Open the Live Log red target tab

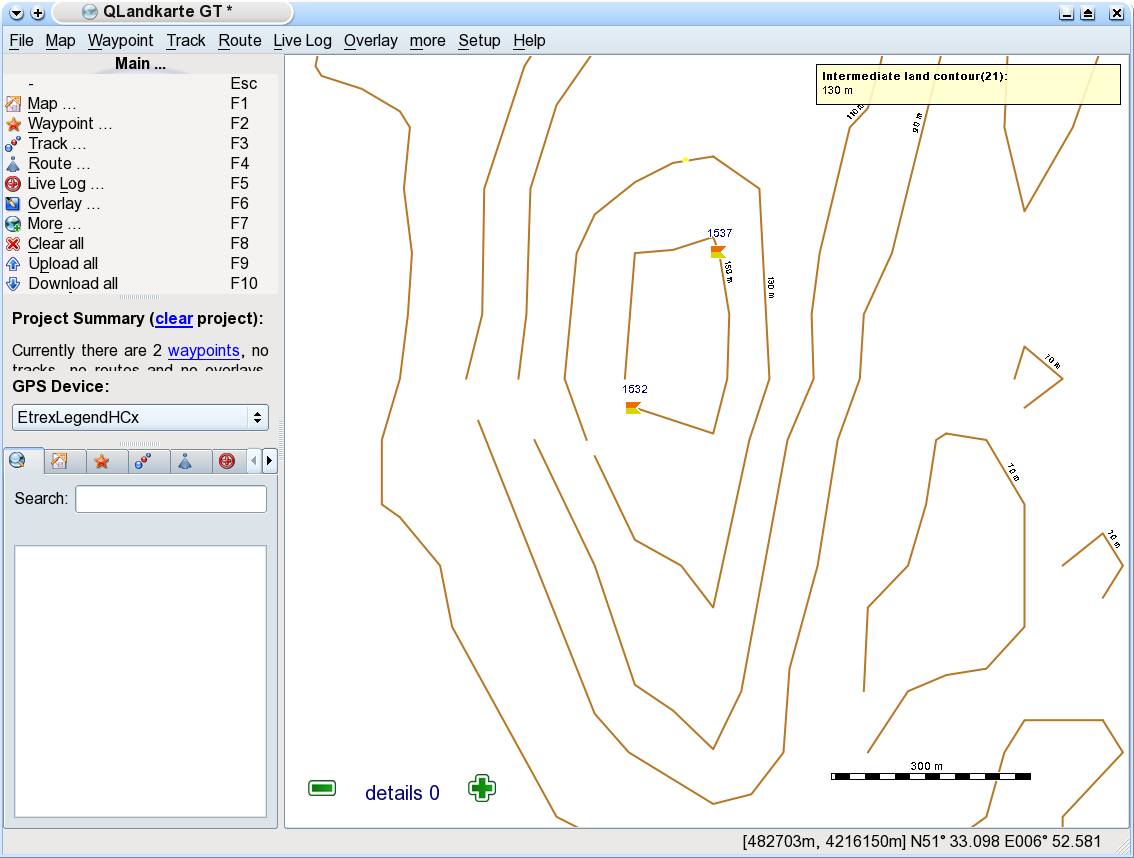pos(227,461)
